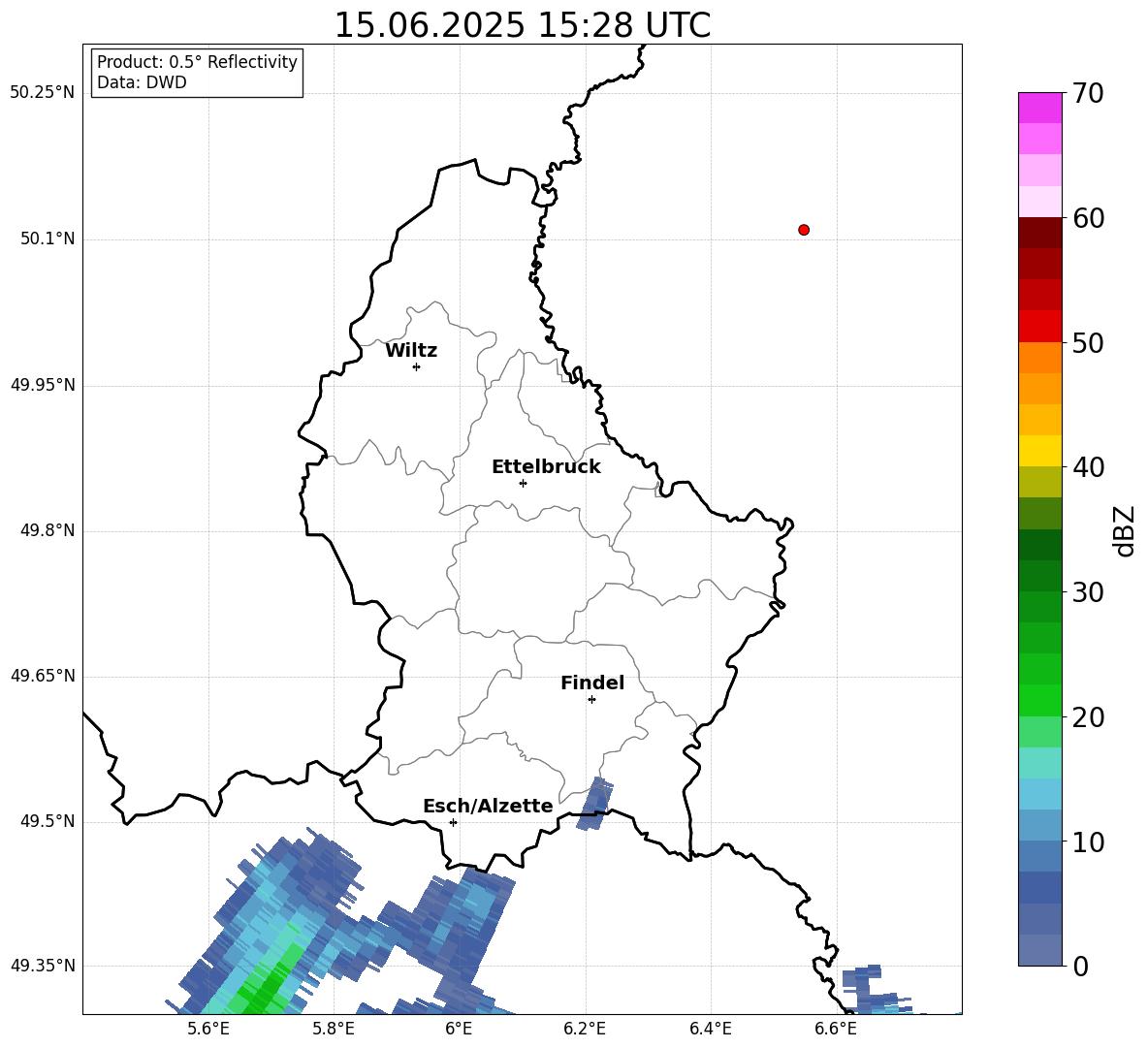Click the 50 label on colorbar
Viewport: 1148px width, 1048px height.
pos(1088,343)
